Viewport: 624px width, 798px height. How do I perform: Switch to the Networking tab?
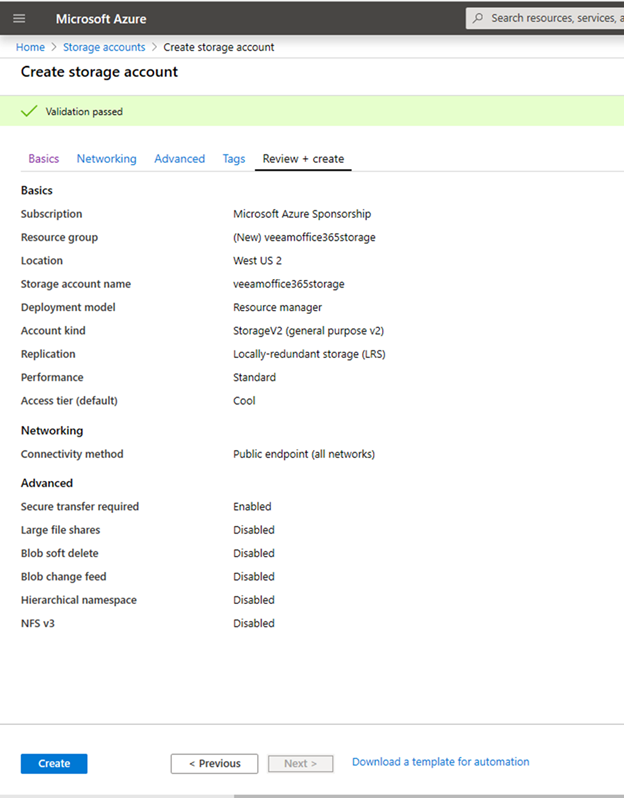pyautogui.click(x=106, y=159)
